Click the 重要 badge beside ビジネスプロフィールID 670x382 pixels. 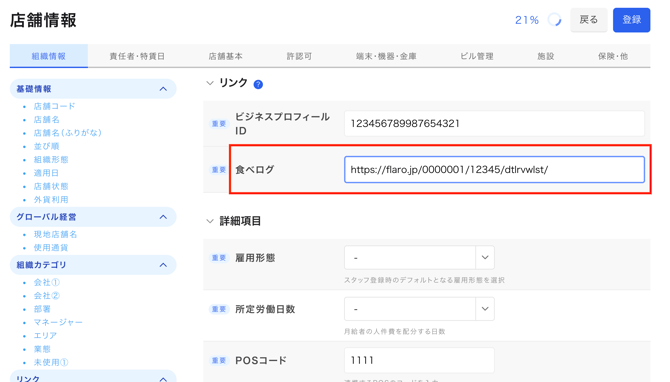point(219,123)
